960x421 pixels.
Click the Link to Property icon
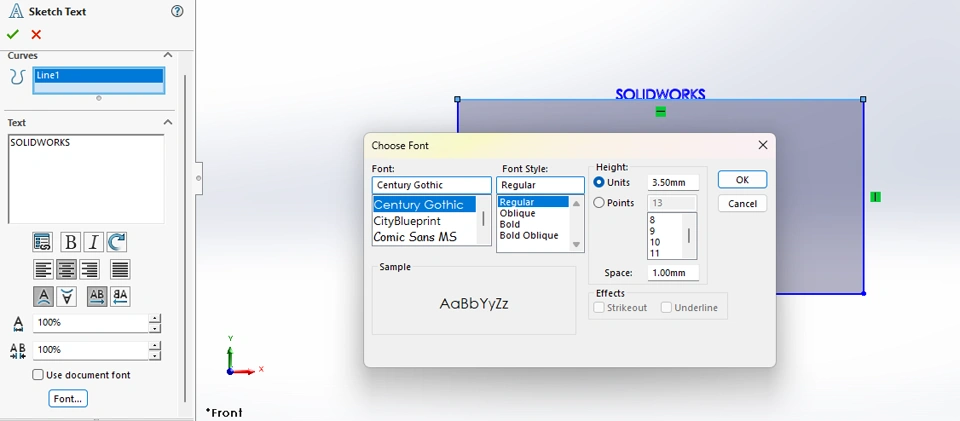pyautogui.click(x=42, y=242)
